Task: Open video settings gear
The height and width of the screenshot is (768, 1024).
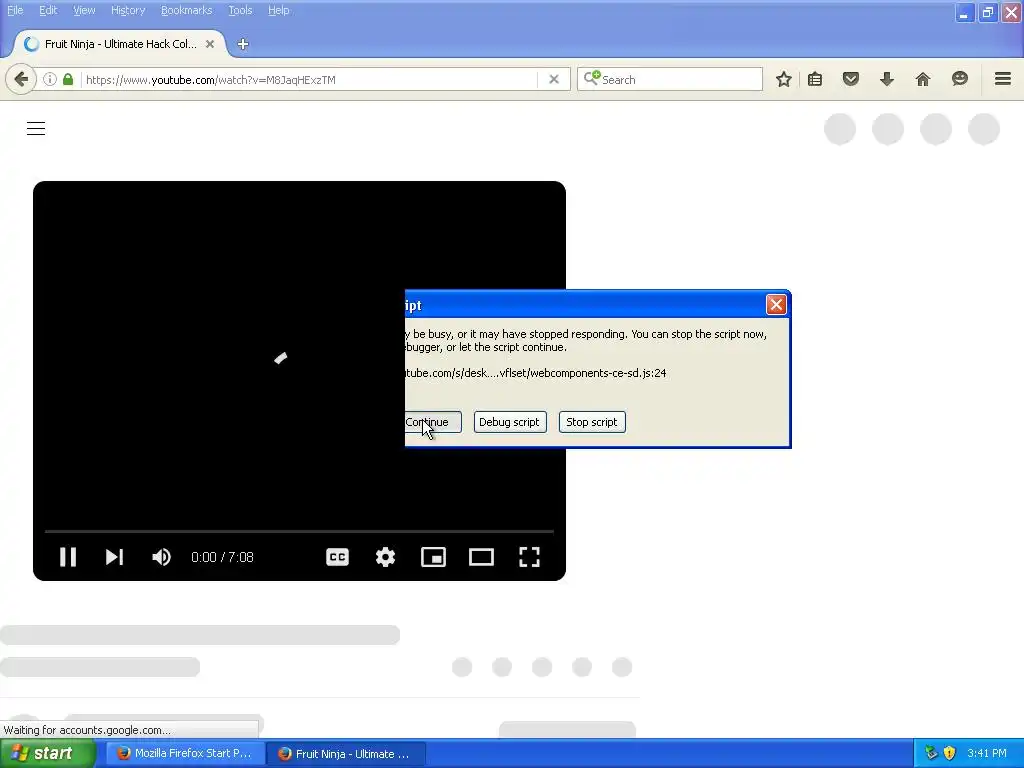Action: click(x=385, y=557)
